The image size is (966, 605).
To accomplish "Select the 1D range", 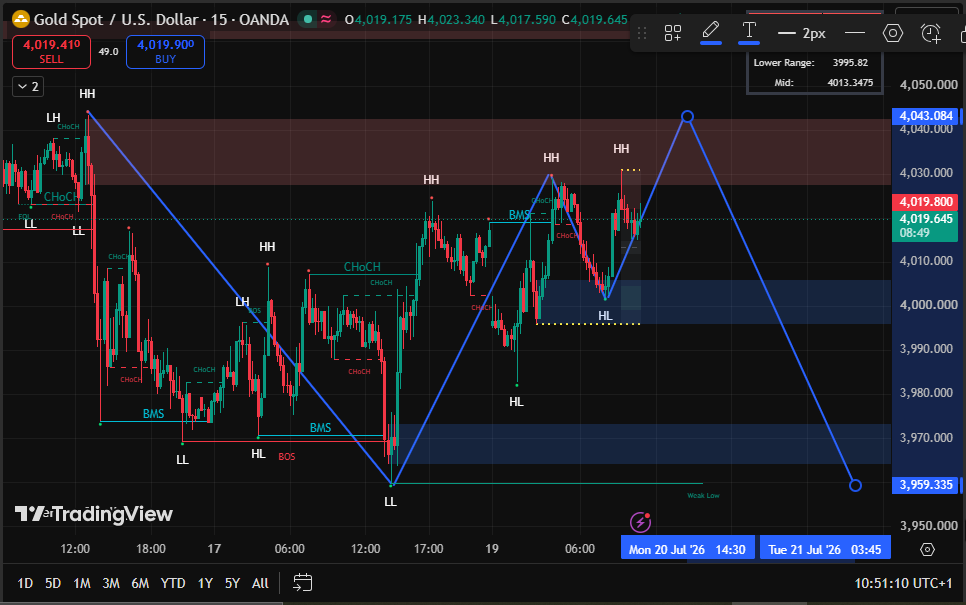I will [x=25, y=583].
